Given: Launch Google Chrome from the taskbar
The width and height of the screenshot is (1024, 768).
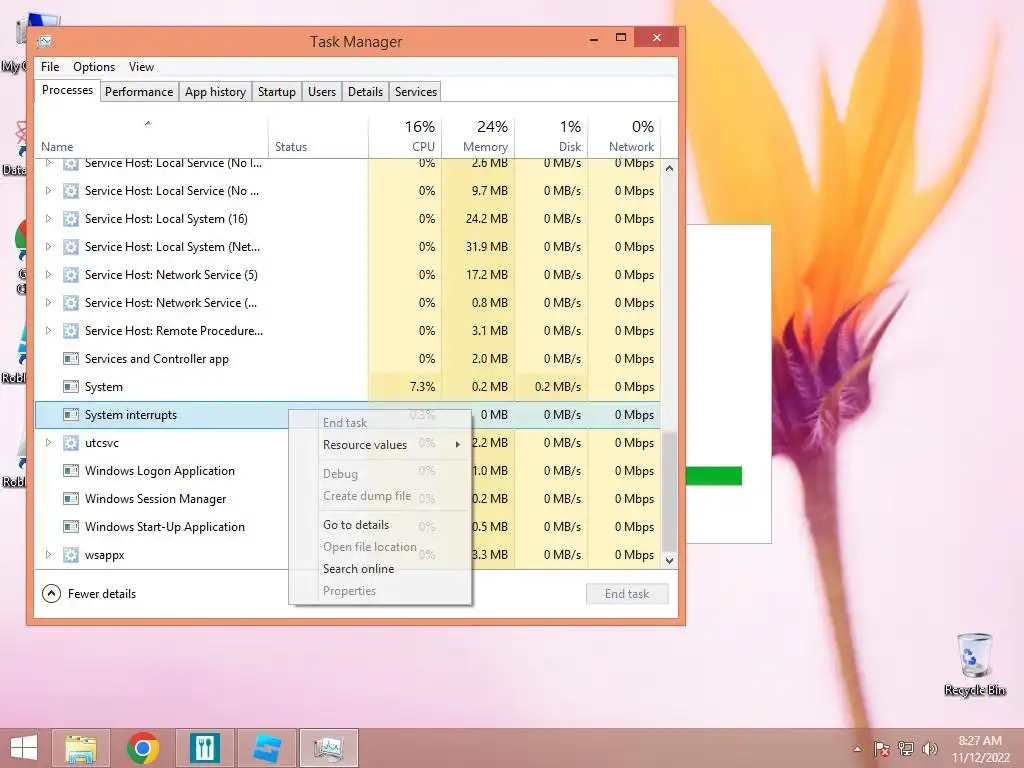Looking at the screenshot, I should 143,748.
